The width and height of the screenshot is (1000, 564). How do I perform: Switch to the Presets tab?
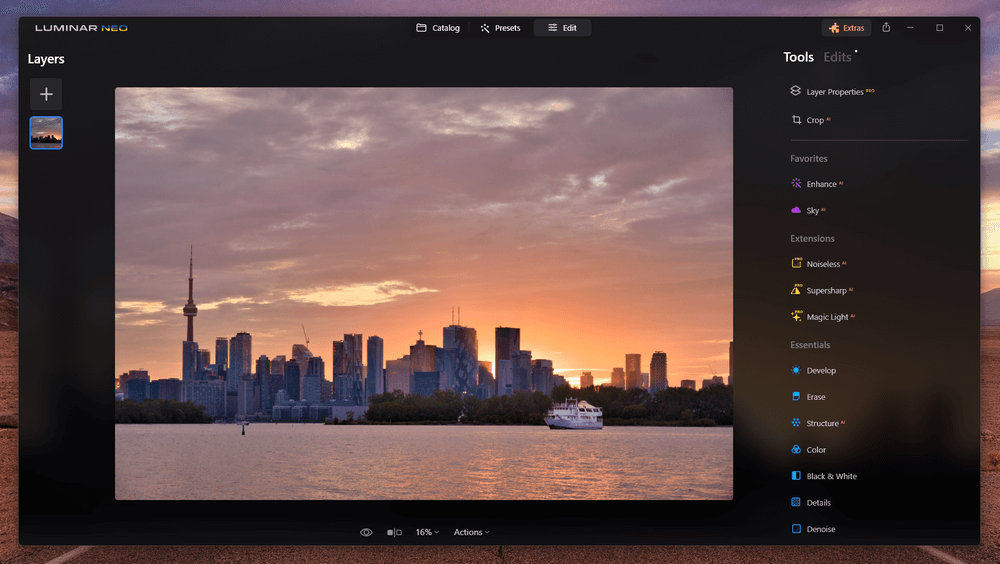coord(500,28)
